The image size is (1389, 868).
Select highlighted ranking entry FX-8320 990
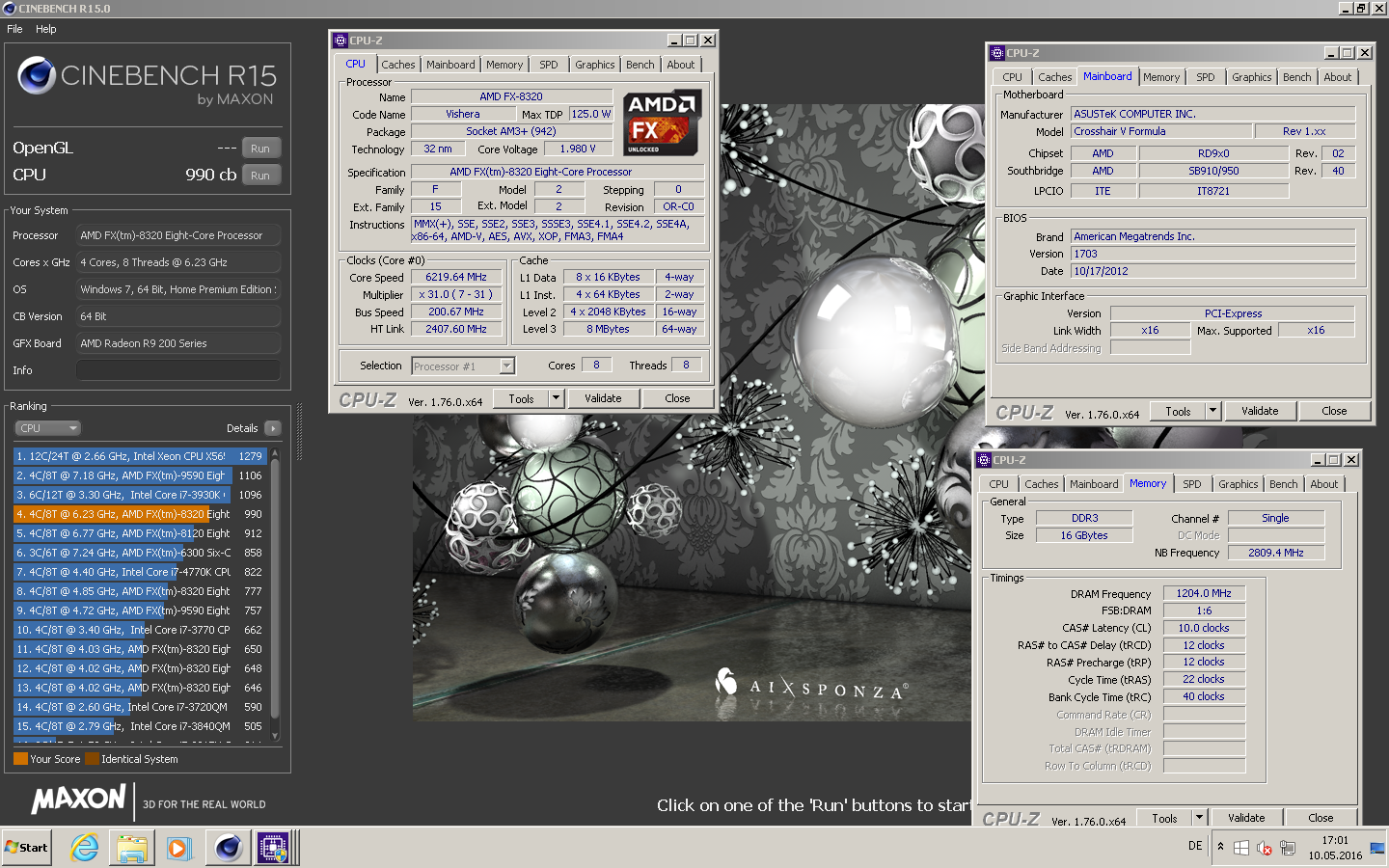[x=140, y=514]
